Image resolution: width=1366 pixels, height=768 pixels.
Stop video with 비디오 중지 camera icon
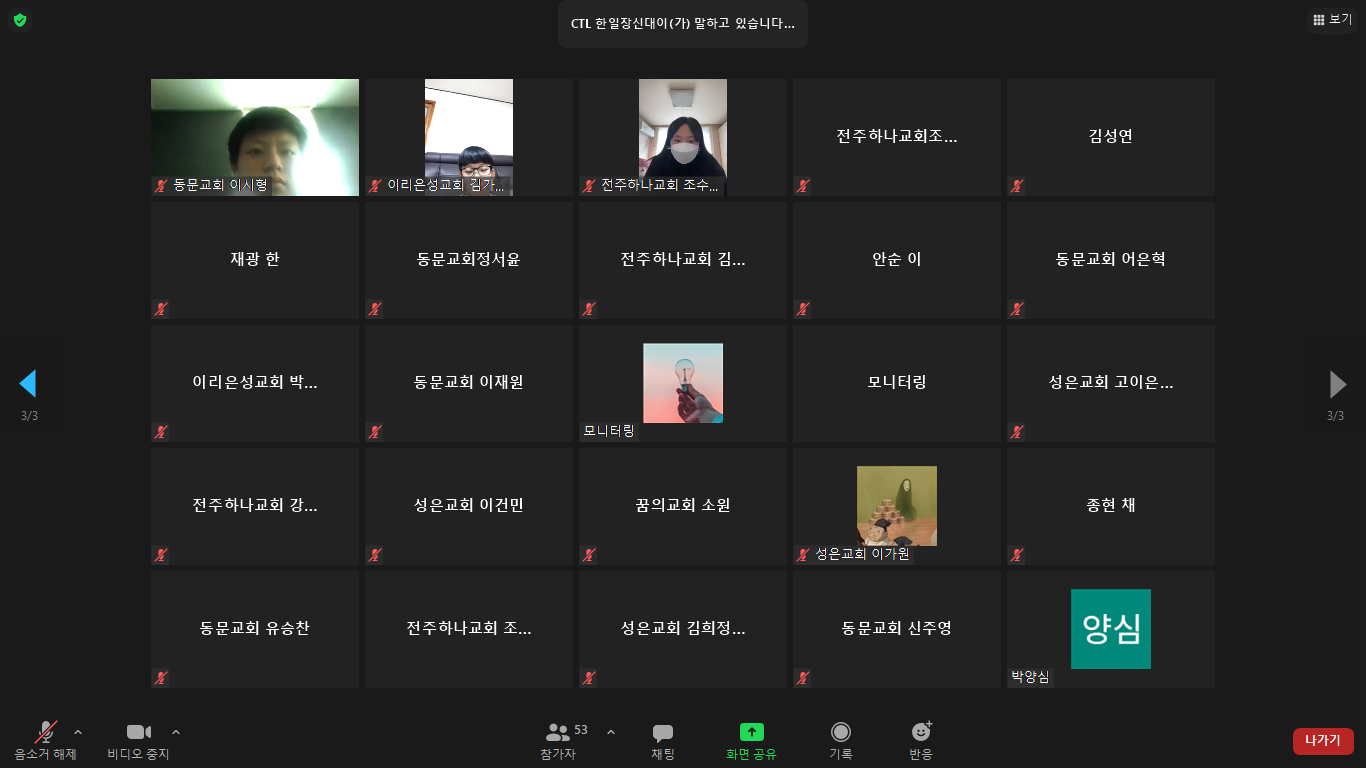(138, 732)
